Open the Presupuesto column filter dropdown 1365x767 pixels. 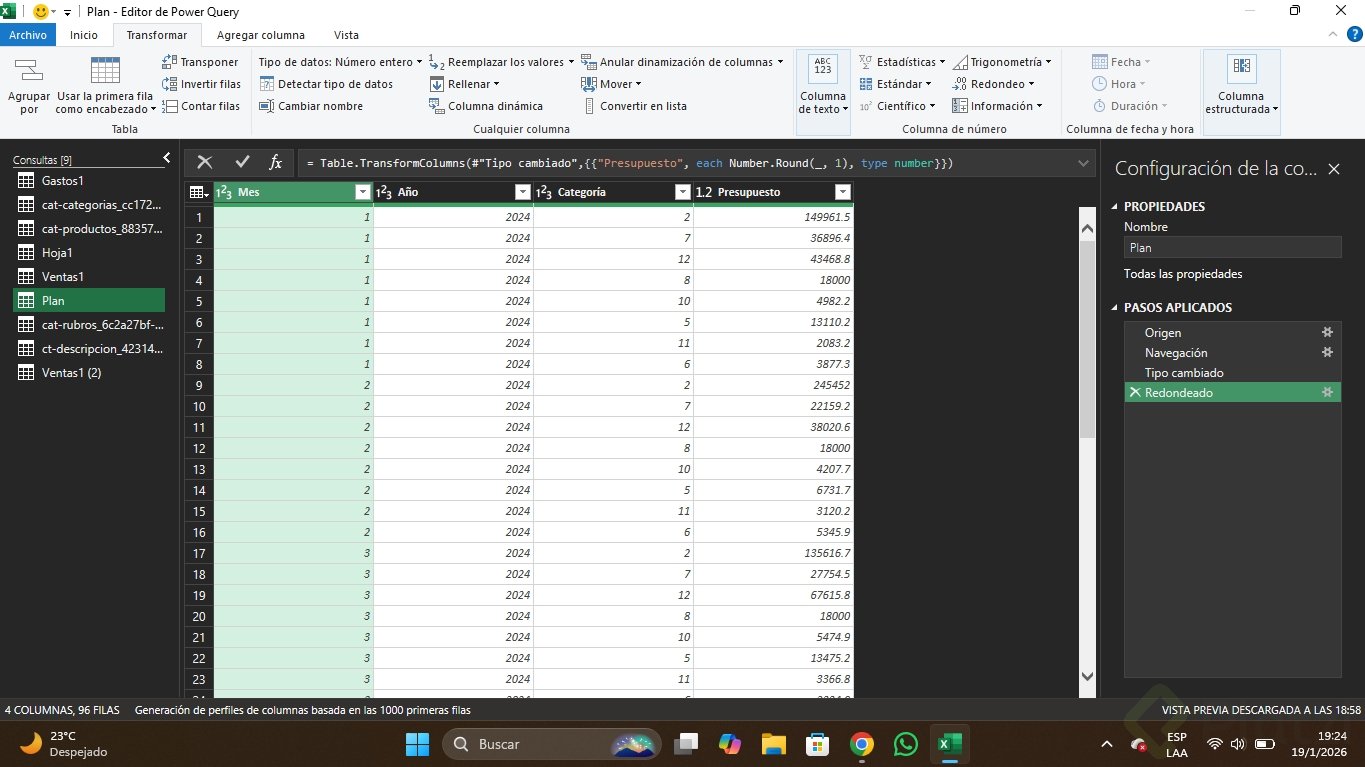tap(842, 192)
